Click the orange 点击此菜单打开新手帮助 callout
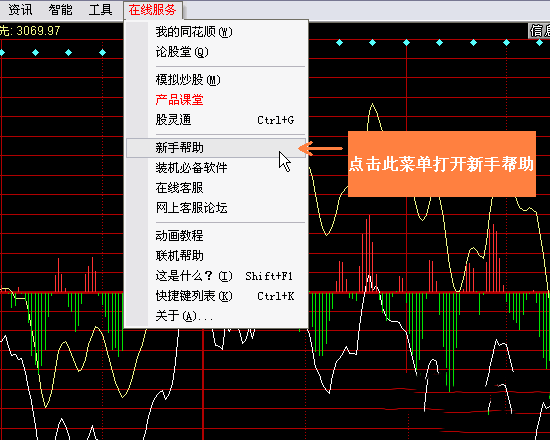Image resolution: width=550 pixels, height=440 pixels. coord(442,164)
